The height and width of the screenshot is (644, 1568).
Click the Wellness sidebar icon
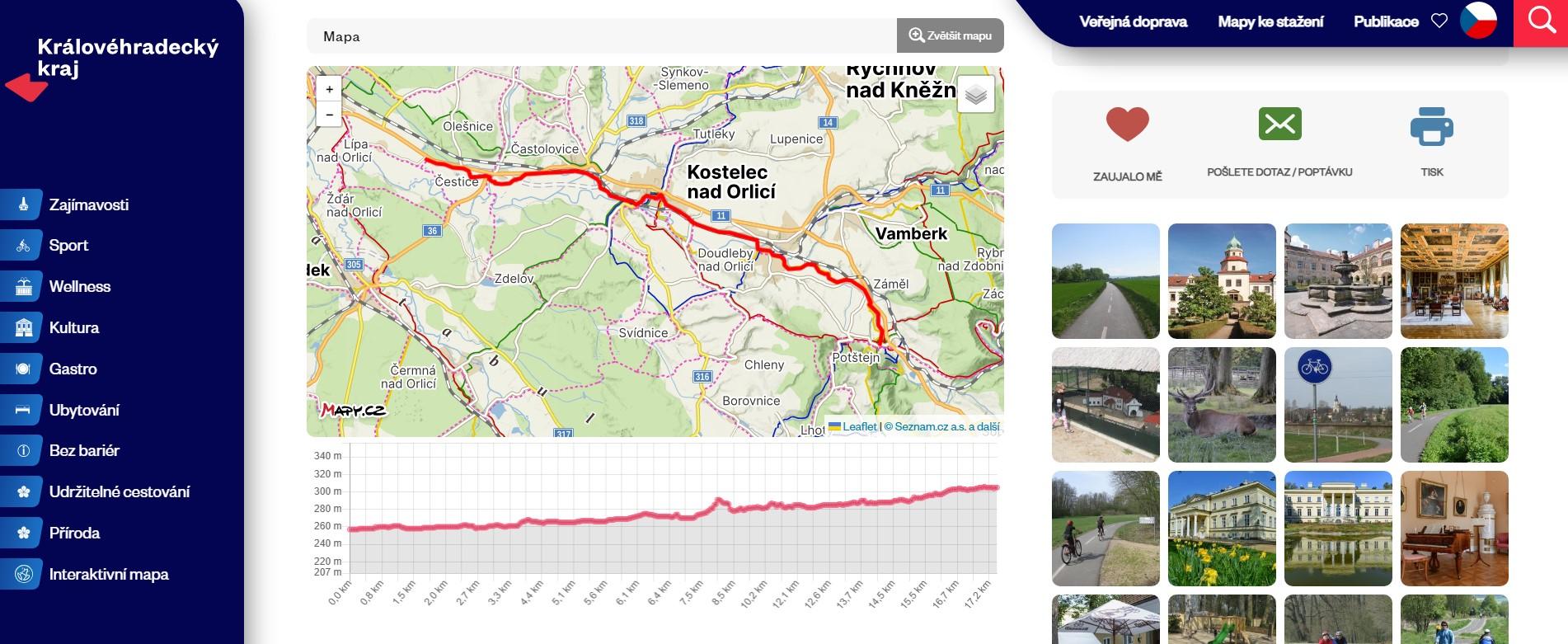click(x=22, y=287)
